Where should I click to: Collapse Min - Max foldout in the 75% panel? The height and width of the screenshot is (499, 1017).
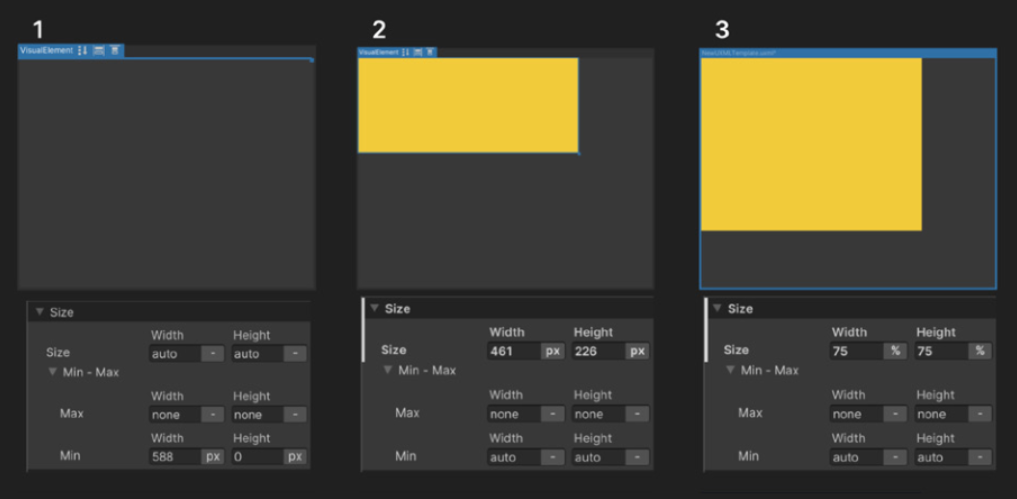tap(730, 370)
